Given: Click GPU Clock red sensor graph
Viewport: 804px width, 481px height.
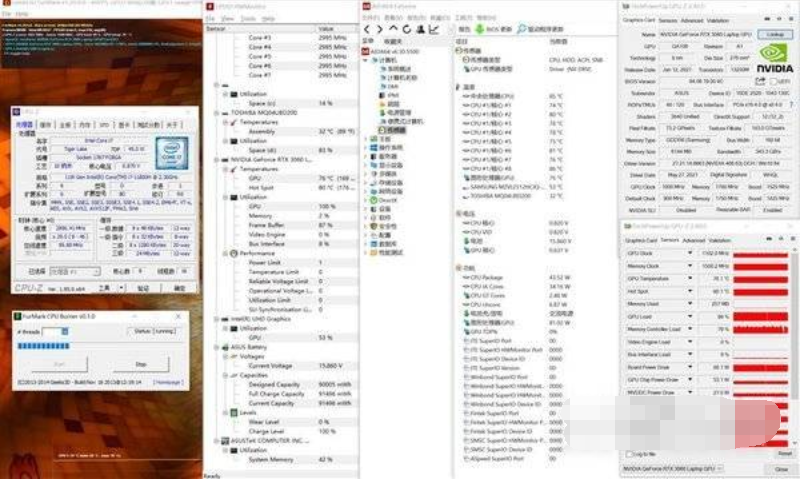Looking at the screenshot, I should point(760,253).
